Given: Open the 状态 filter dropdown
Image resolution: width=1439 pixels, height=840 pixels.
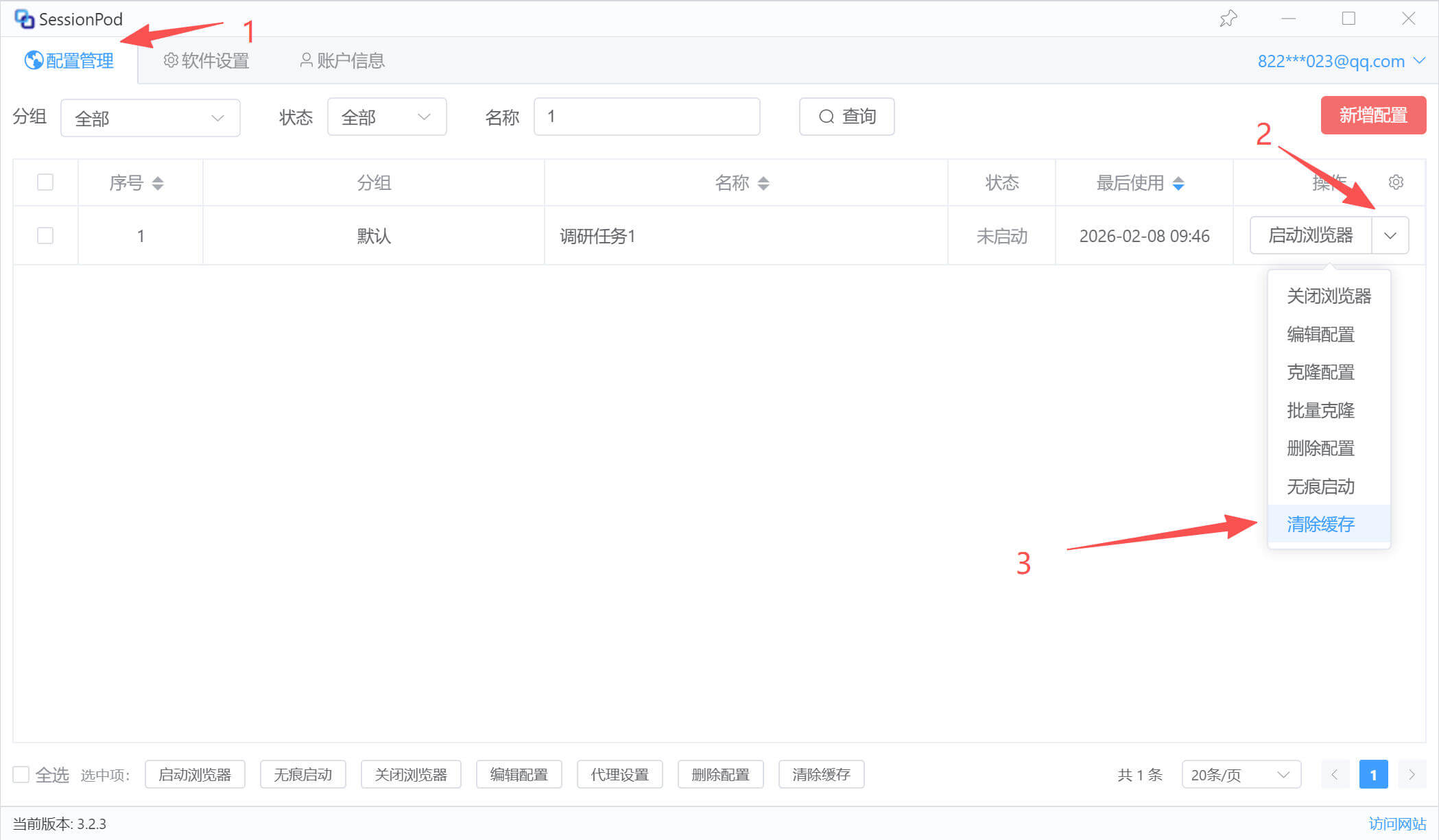Looking at the screenshot, I should click(386, 117).
